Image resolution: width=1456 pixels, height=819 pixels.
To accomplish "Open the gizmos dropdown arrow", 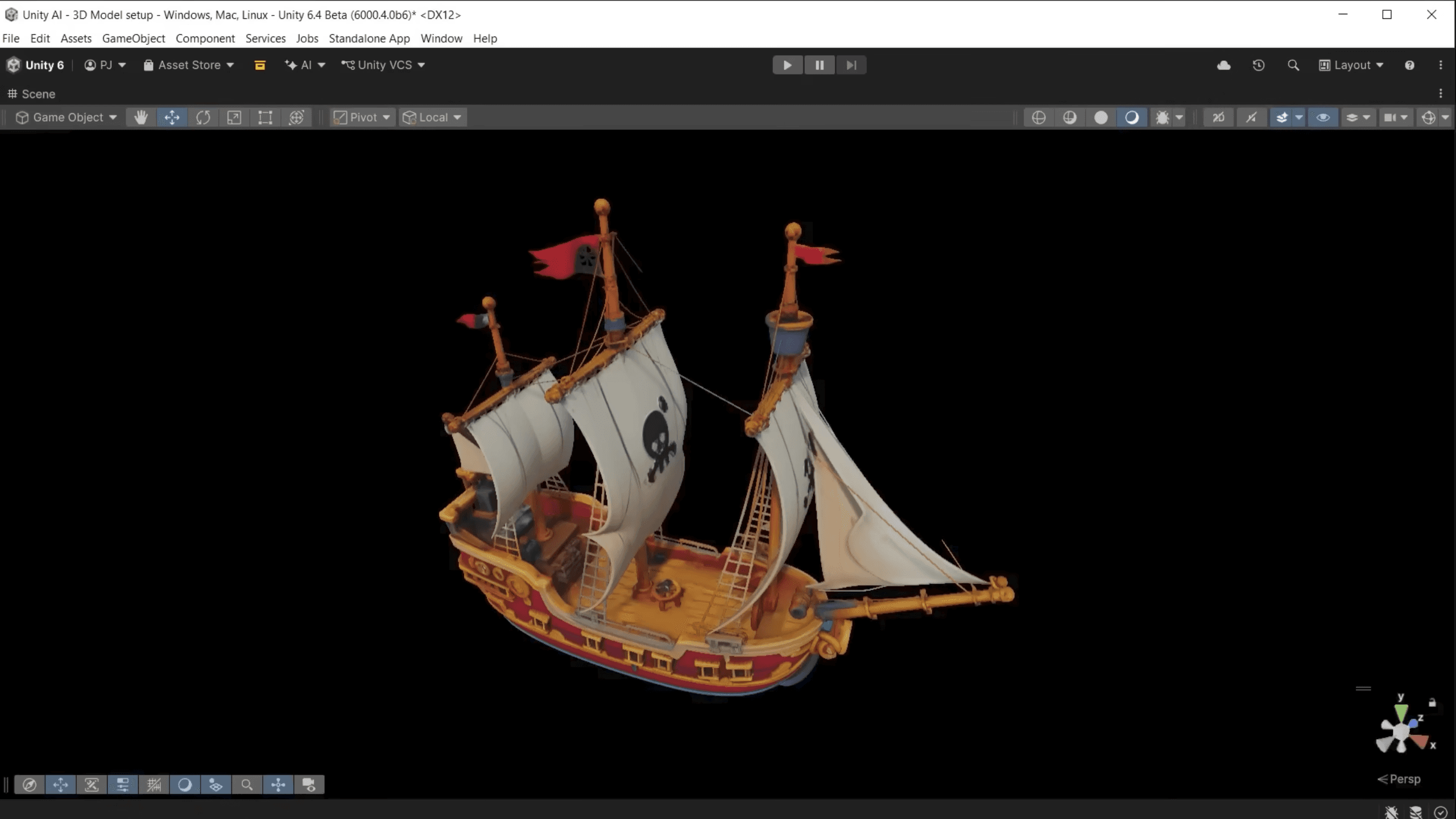I will [x=1445, y=117].
